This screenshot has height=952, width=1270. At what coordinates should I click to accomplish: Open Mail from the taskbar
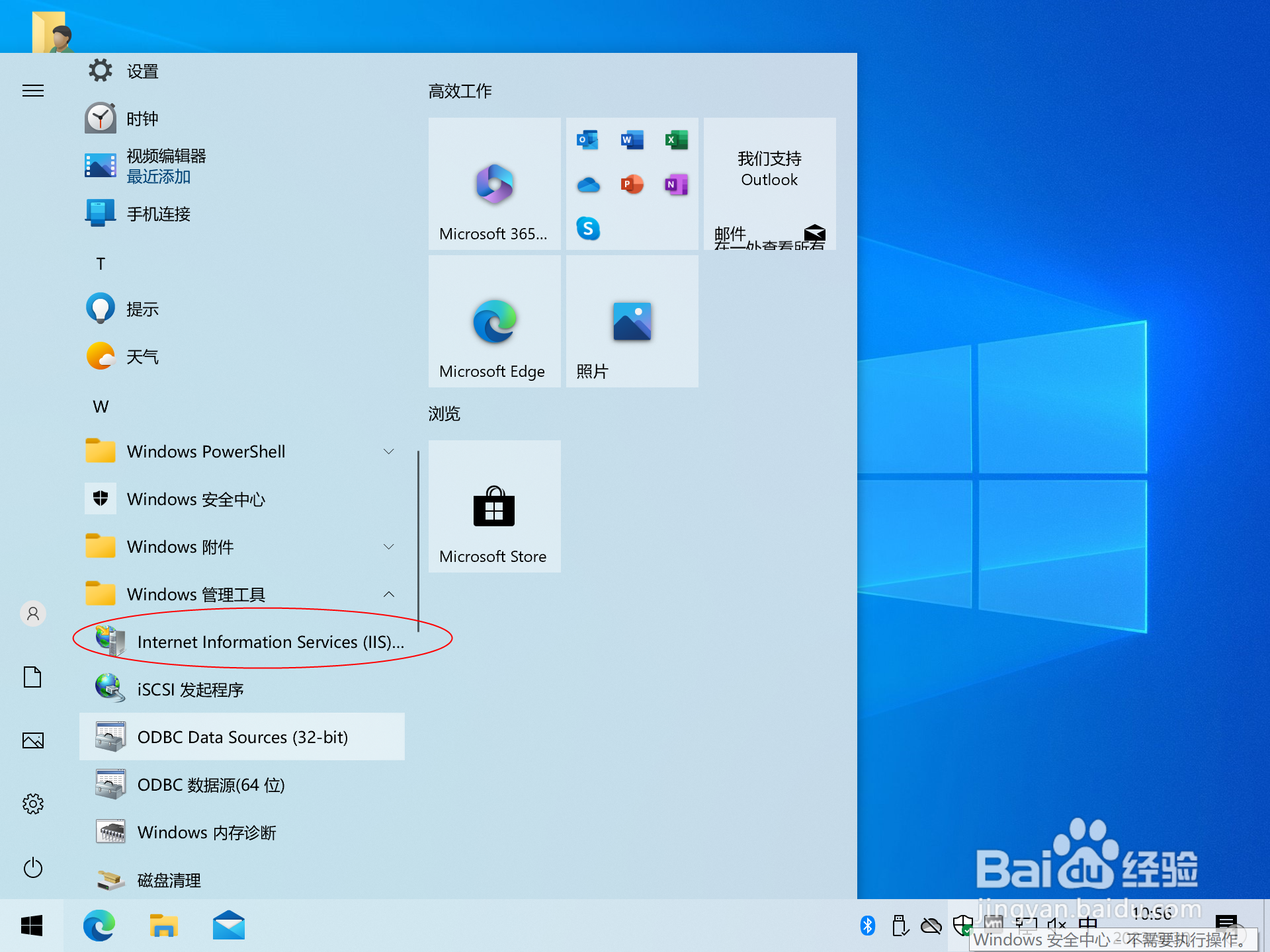[228, 926]
